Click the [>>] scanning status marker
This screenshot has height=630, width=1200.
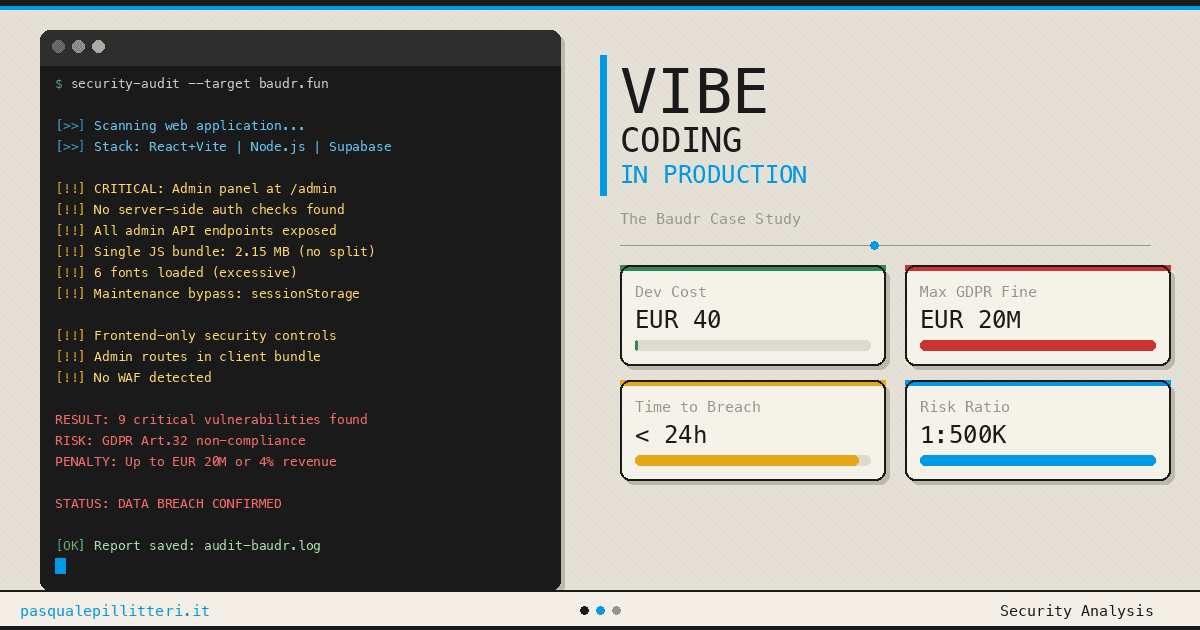tap(69, 125)
